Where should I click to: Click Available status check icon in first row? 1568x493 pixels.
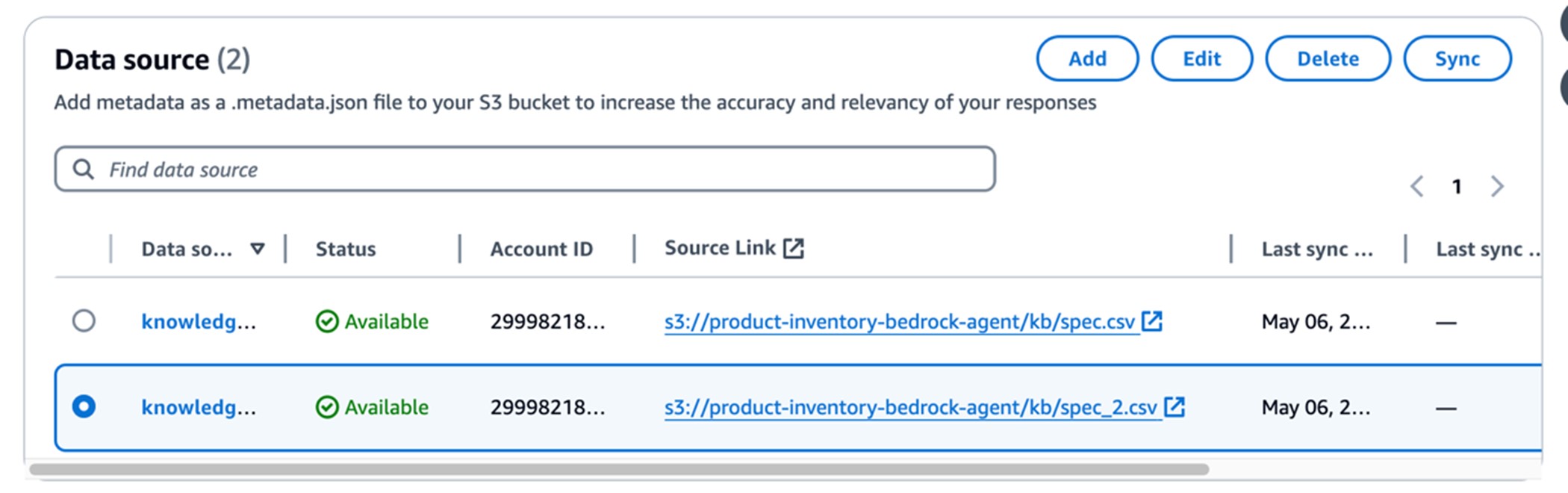coord(327,321)
